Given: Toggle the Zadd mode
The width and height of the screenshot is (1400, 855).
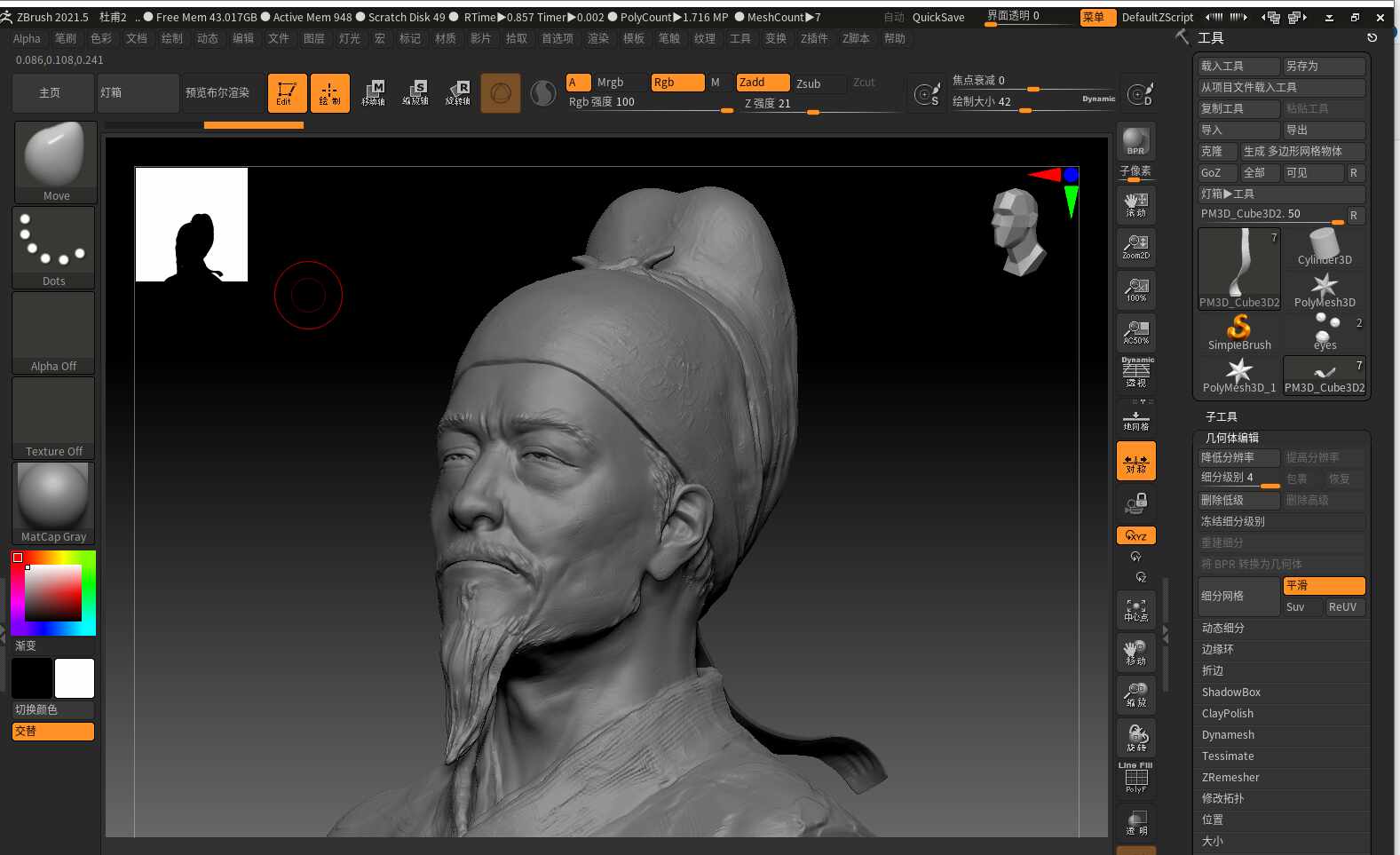Looking at the screenshot, I should point(763,83).
